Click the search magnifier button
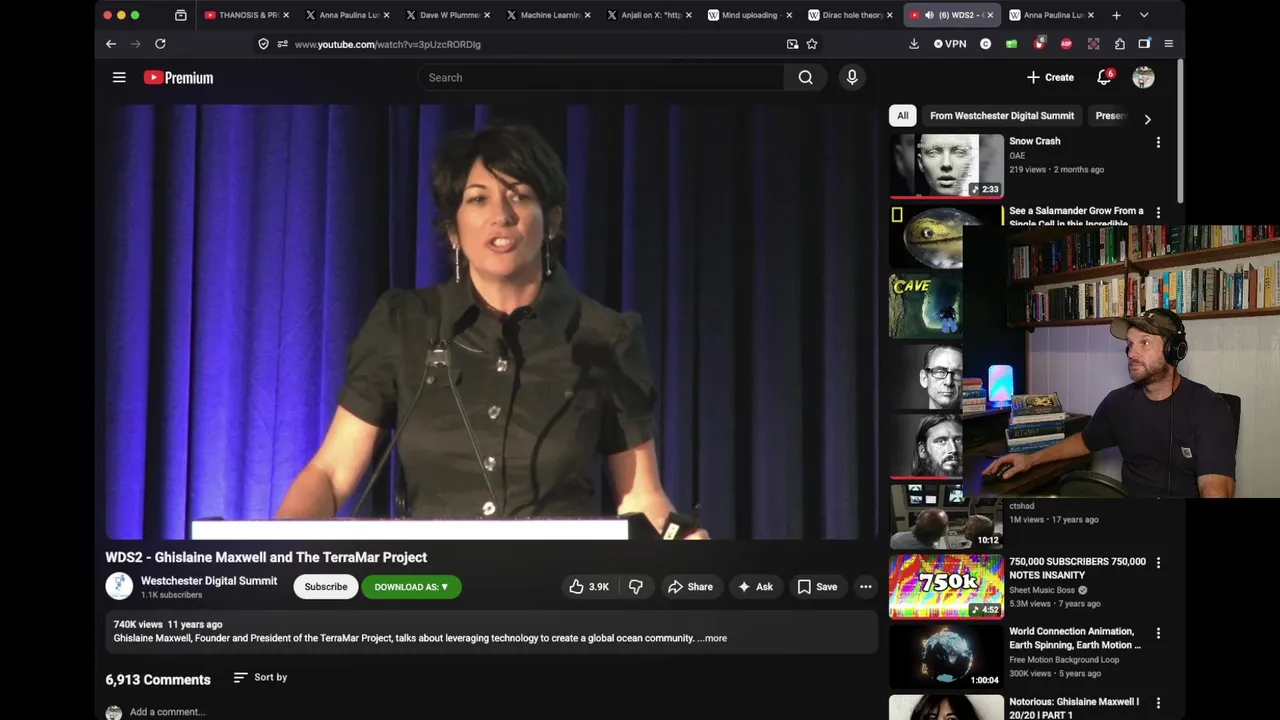The image size is (1280, 720). click(805, 77)
